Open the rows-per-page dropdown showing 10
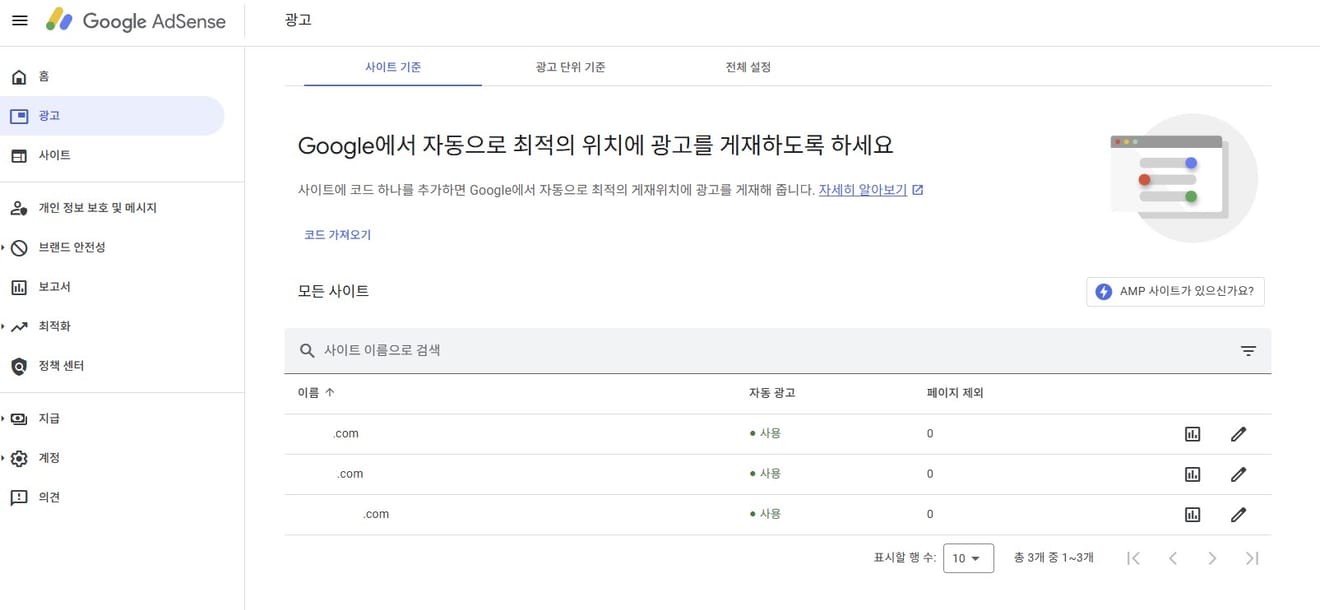The height and width of the screenshot is (610, 1320). tap(968, 558)
